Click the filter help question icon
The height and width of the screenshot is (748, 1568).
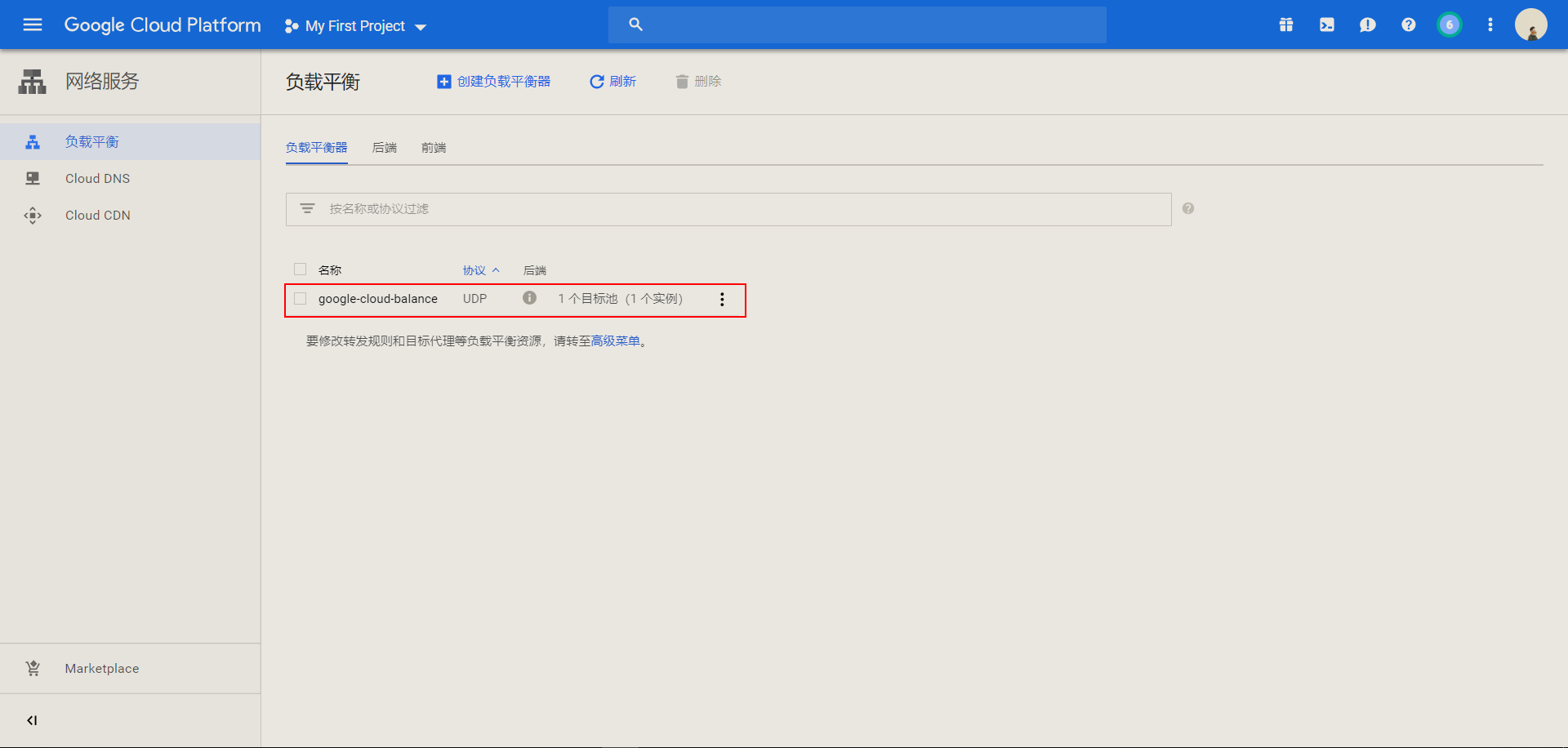click(1188, 208)
